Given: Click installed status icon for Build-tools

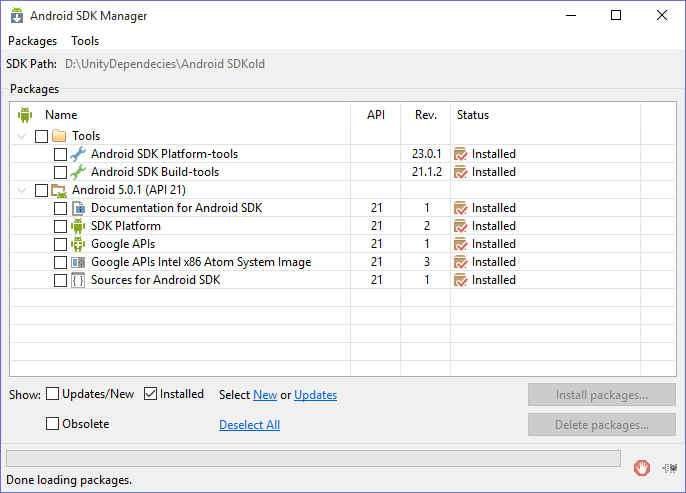Looking at the screenshot, I should (x=460, y=172).
